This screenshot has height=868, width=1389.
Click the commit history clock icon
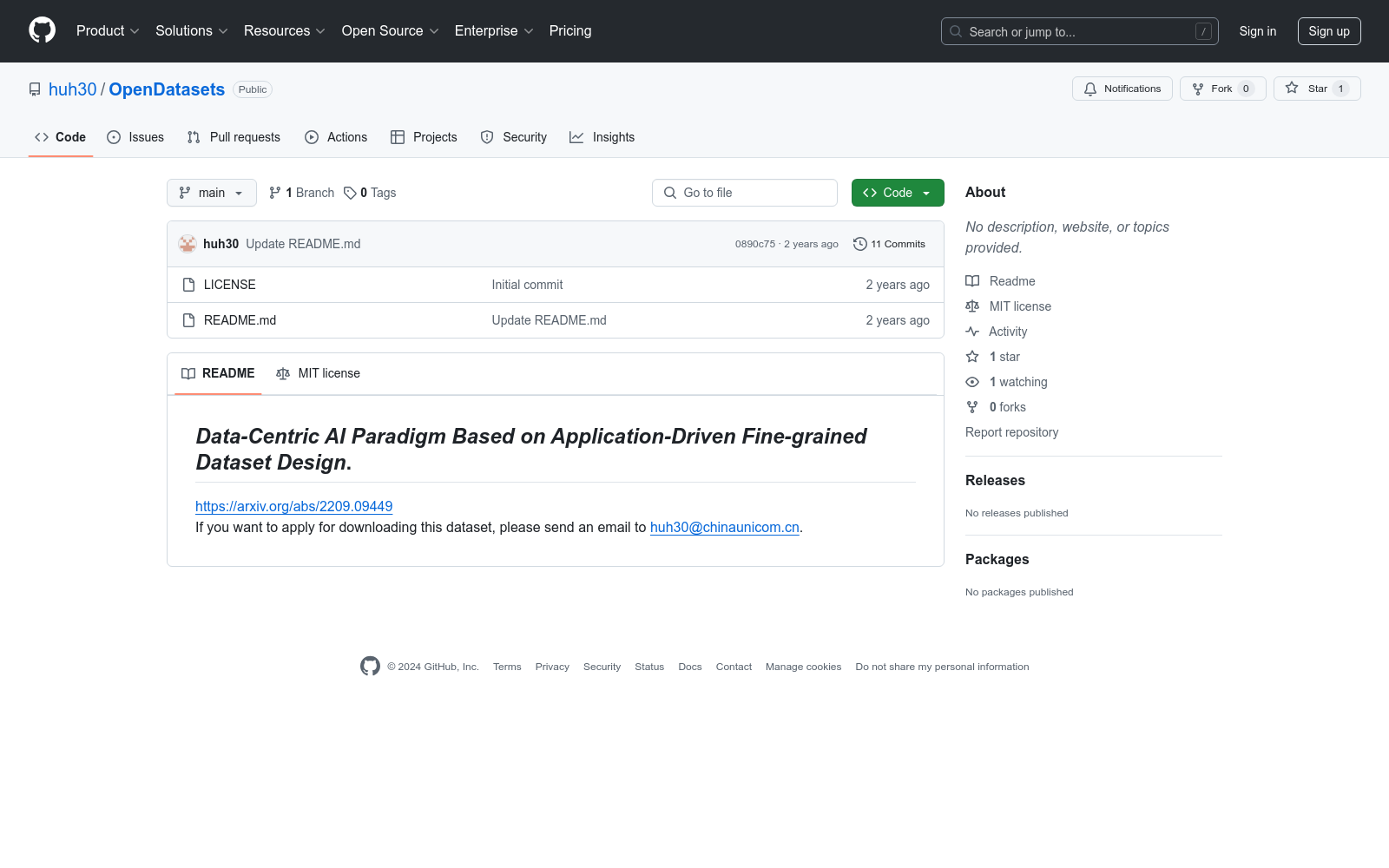click(x=860, y=244)
